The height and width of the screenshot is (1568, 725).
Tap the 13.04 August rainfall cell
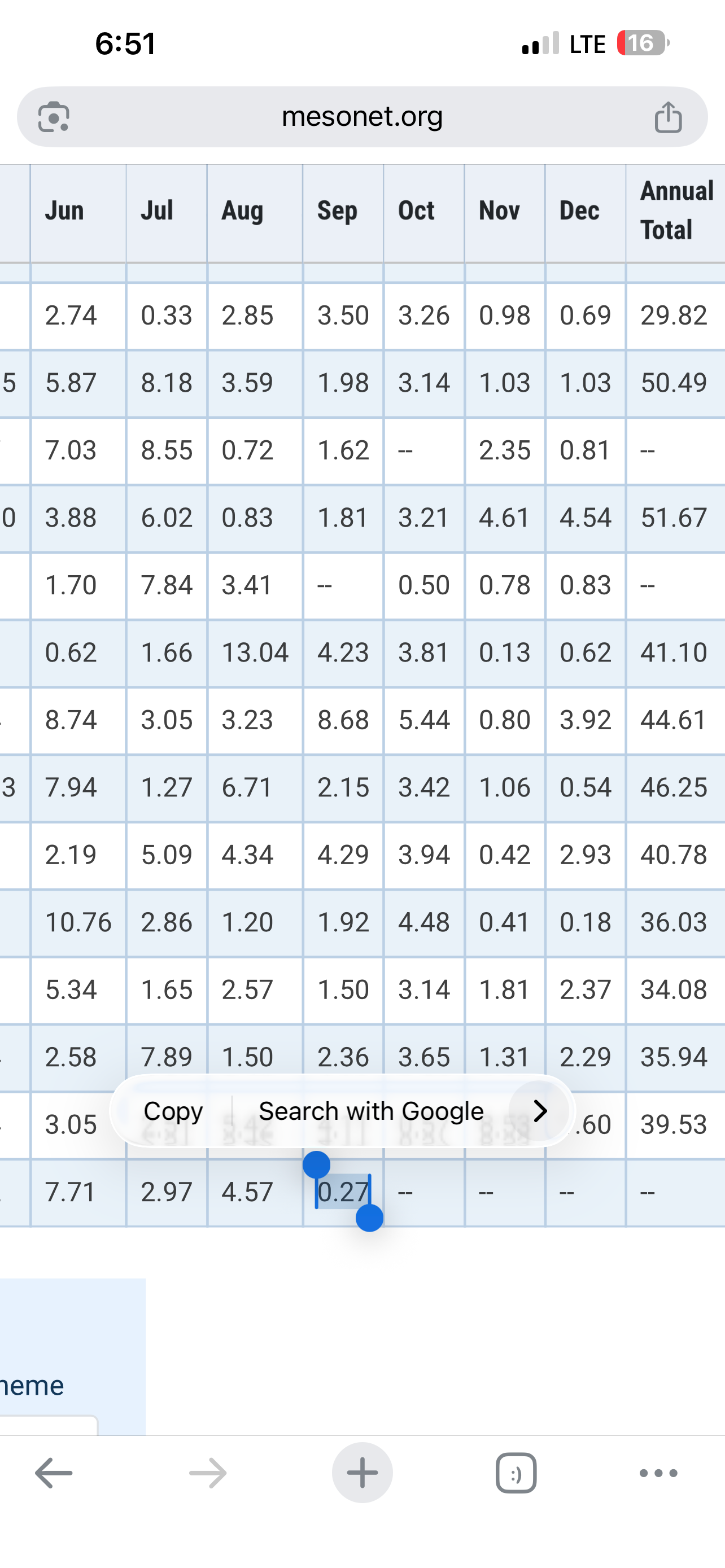click(x=255, y=652)
